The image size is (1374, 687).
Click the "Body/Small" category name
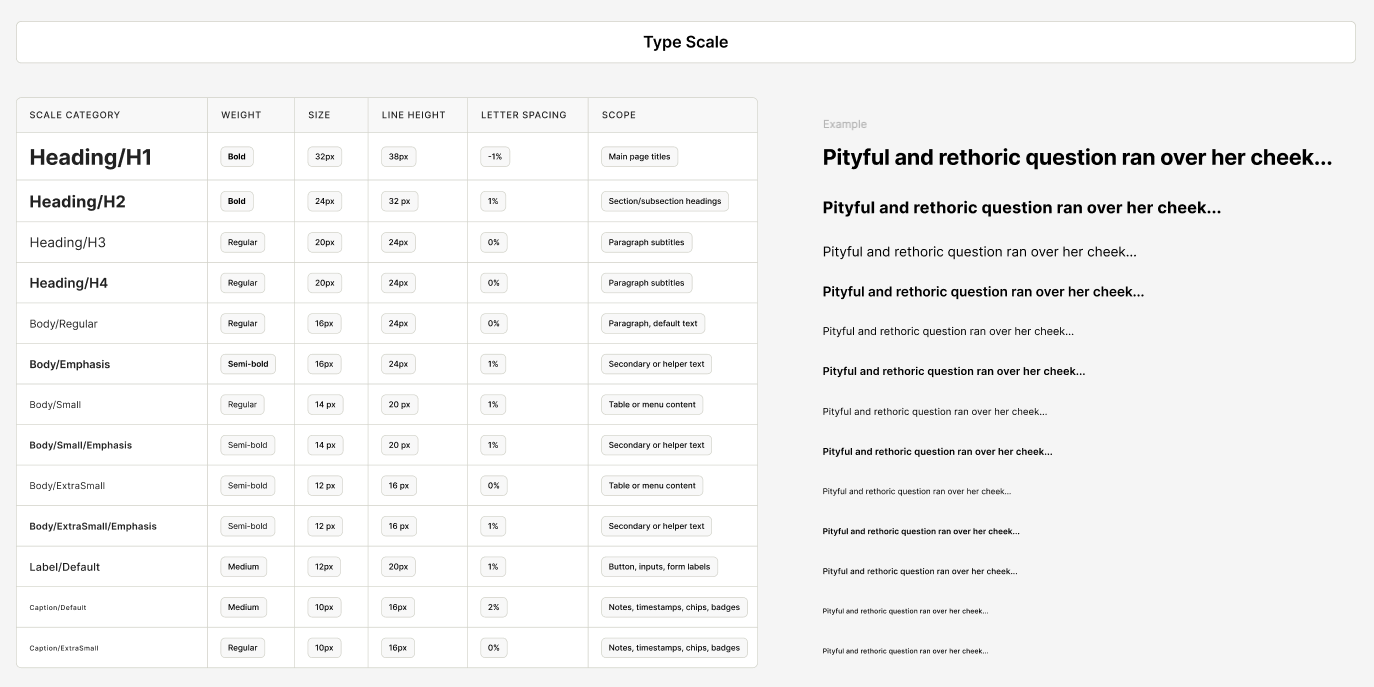click(x=55, y=405)
